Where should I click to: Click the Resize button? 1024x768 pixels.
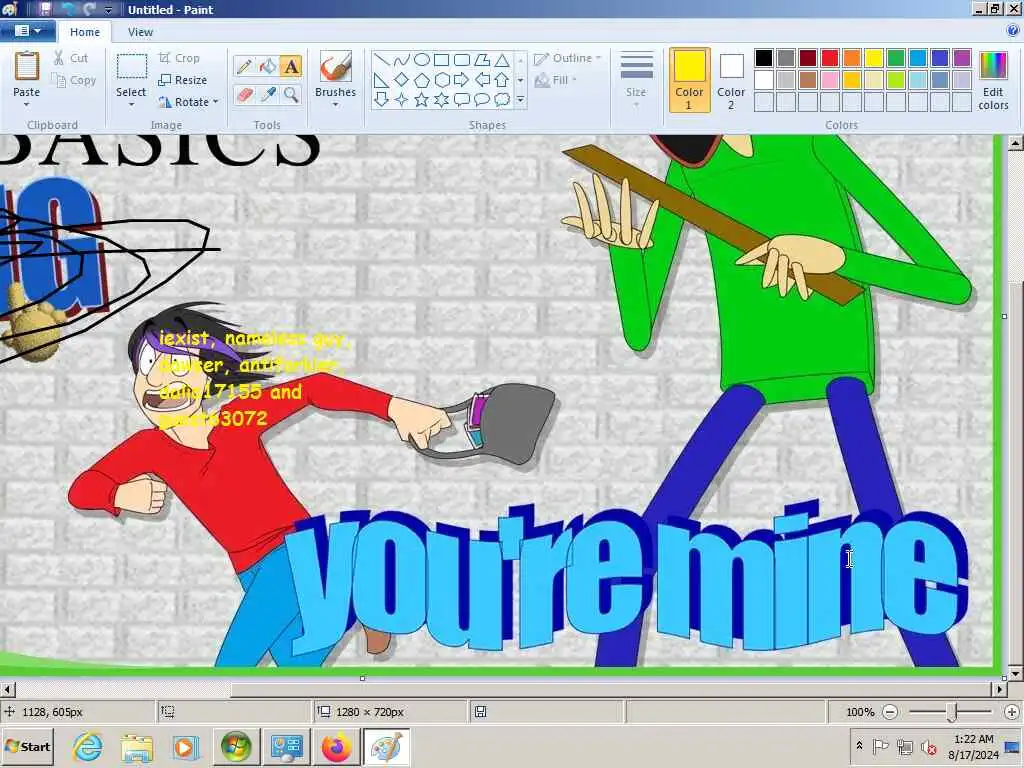coord(183,80)
